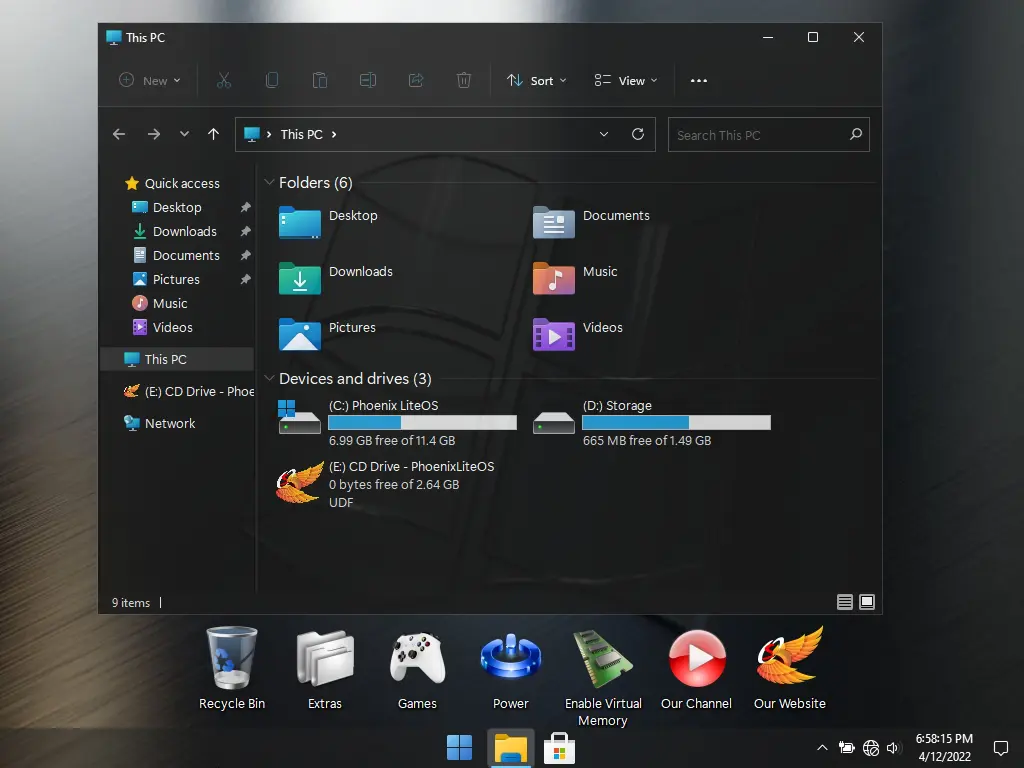Open the View layout dropdown
This screenshot has width=1024, height=768.
click(626, 80)
